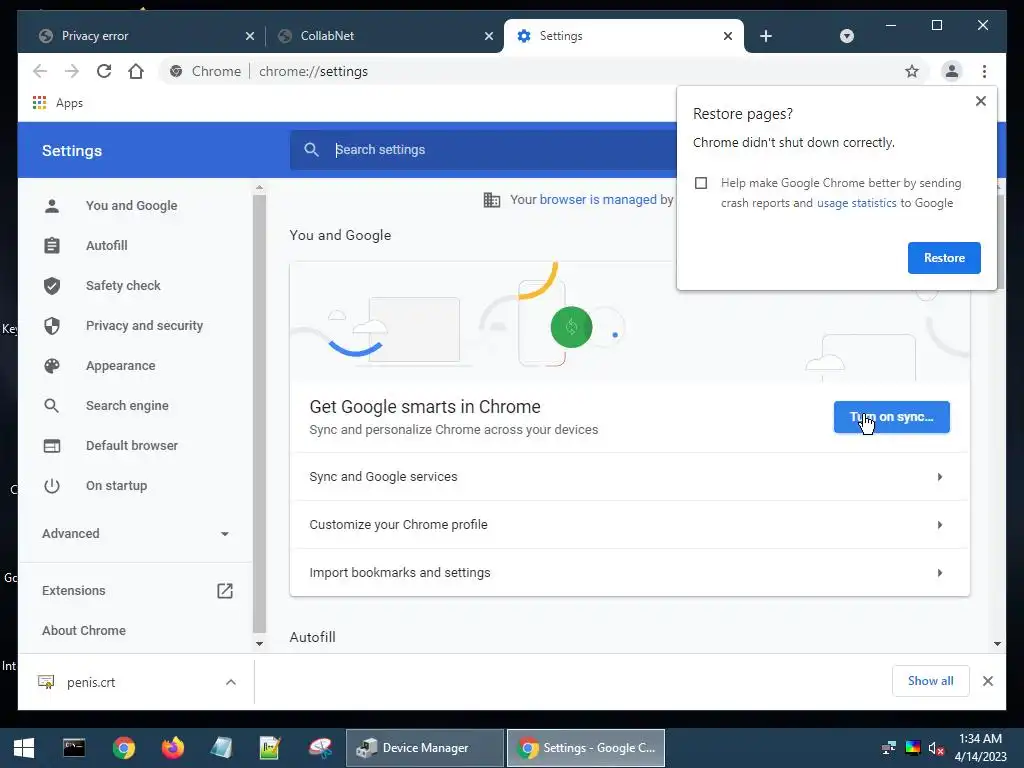Image resolution: width=1024 pixels, height=768 pixels.
Task: Open the taskbar clock and date
Action: click(981, 748)
